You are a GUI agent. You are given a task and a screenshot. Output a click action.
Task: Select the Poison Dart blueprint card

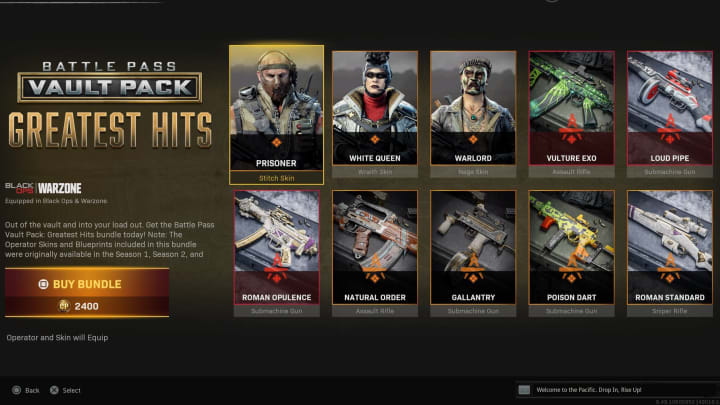coord(571,253)
